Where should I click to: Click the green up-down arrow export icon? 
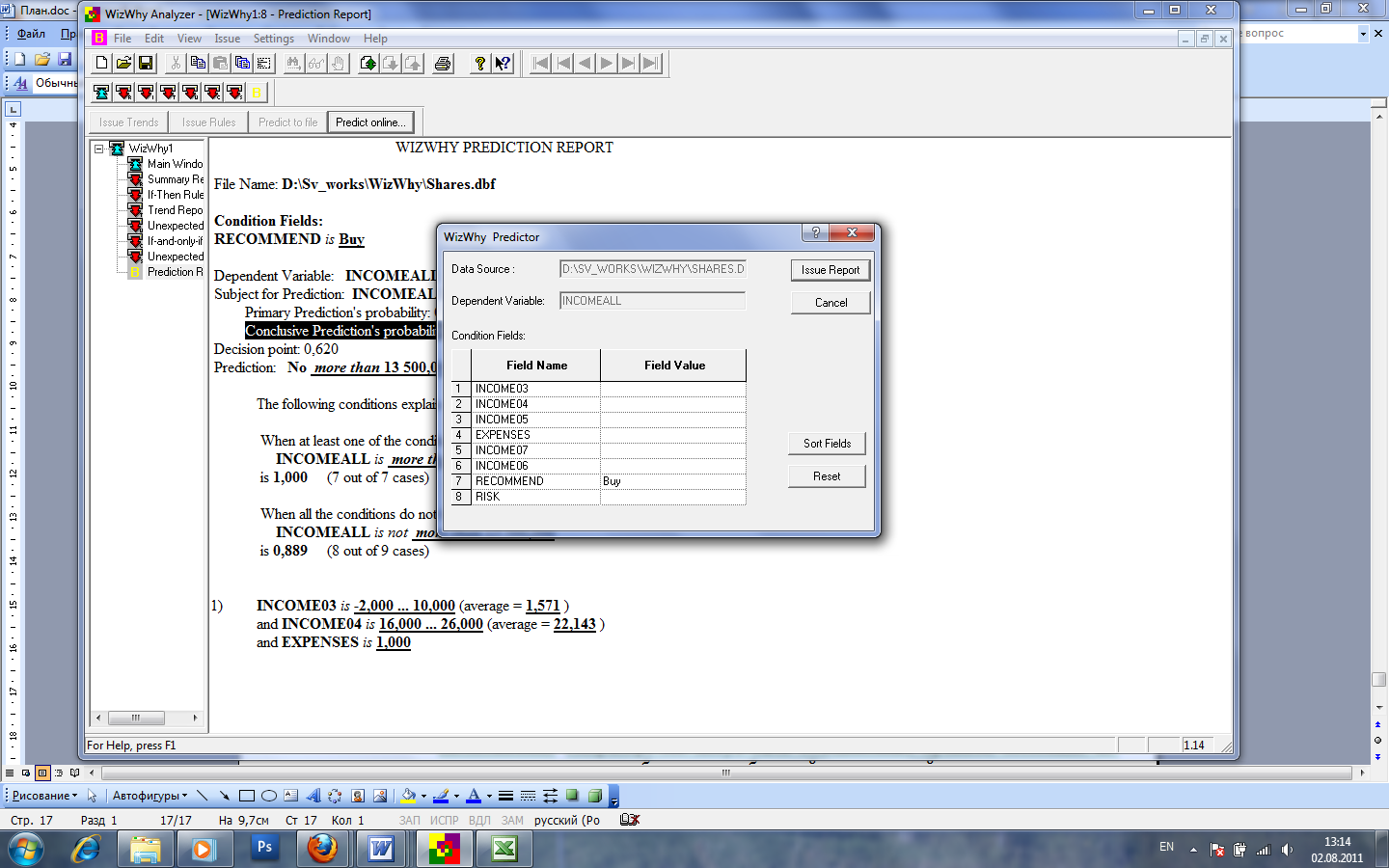[x=368, y=64]
